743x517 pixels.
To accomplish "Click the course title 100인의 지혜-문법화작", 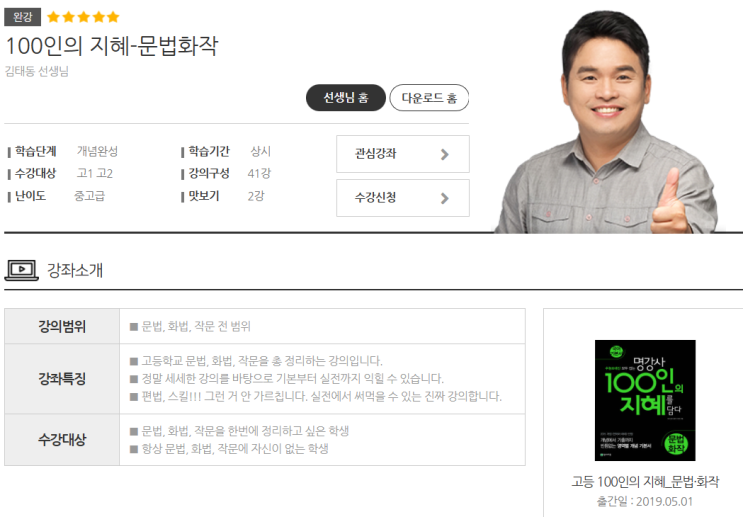I will pos(112,46).
